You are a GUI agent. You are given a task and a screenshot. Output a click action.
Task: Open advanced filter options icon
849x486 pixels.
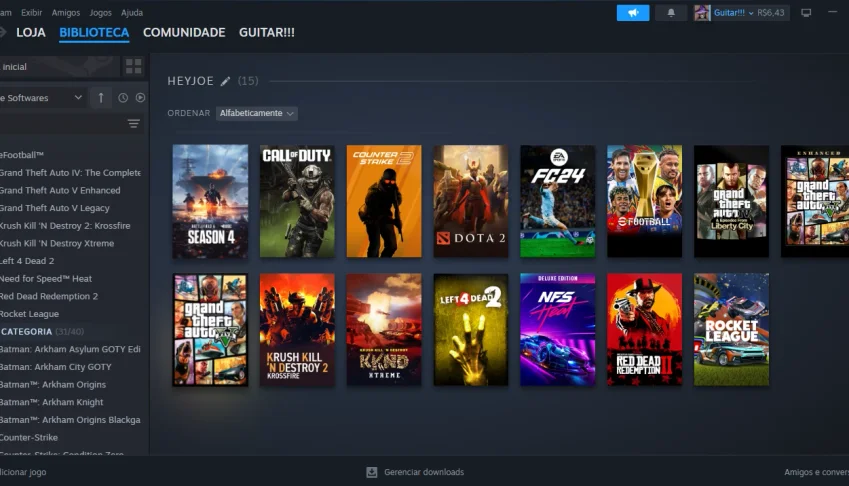pos(134,124)
